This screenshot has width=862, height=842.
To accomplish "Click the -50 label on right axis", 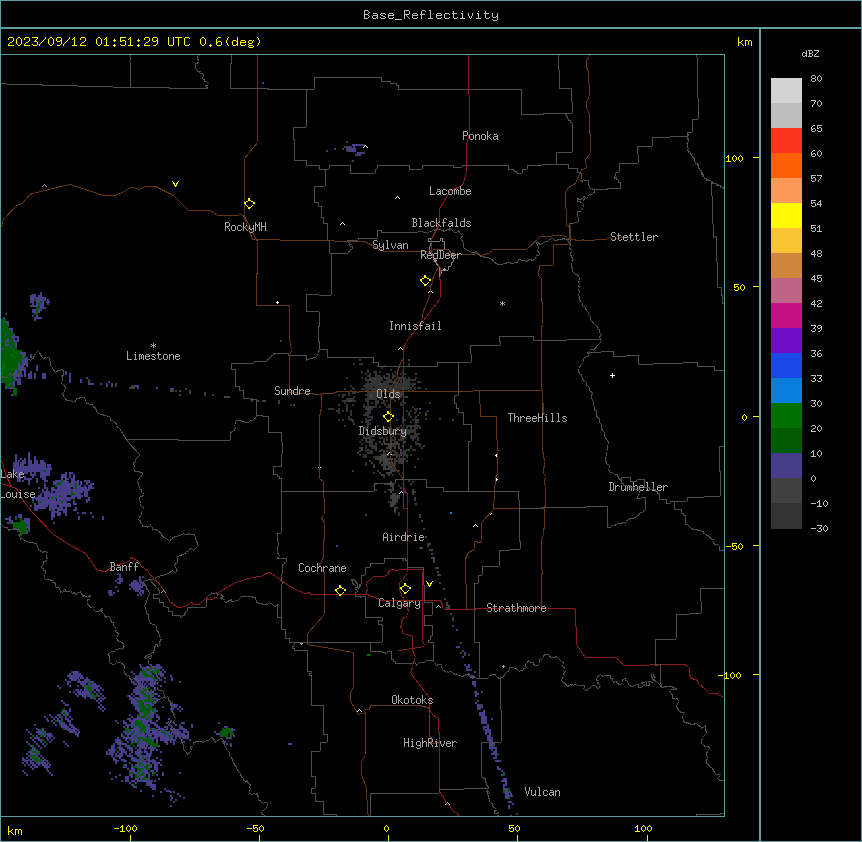I will [x=734, y=546].
